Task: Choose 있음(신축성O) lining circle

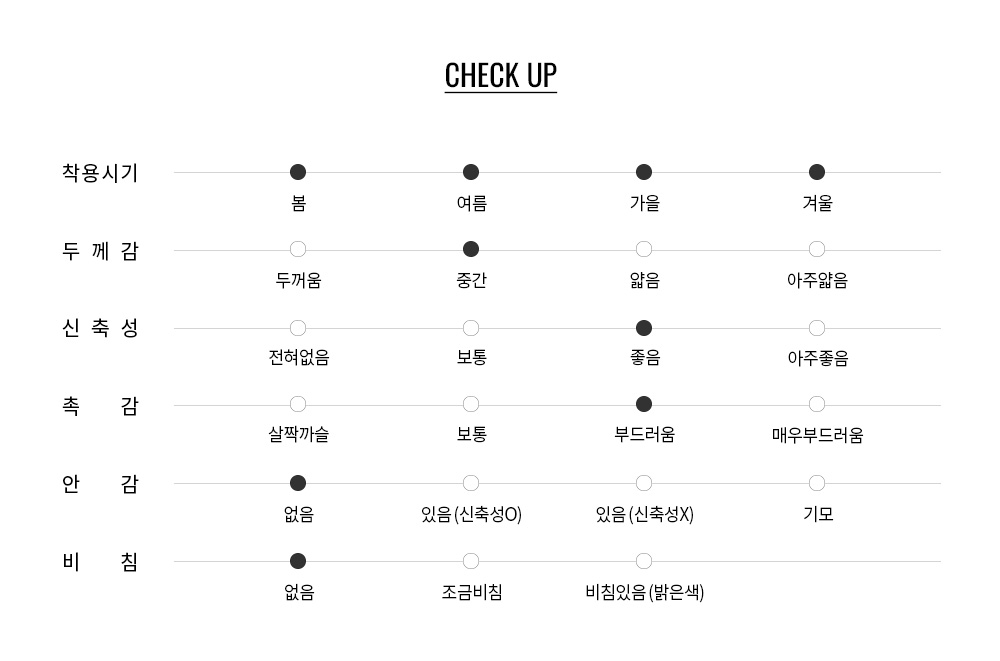Action: click(x=471, y=483)
